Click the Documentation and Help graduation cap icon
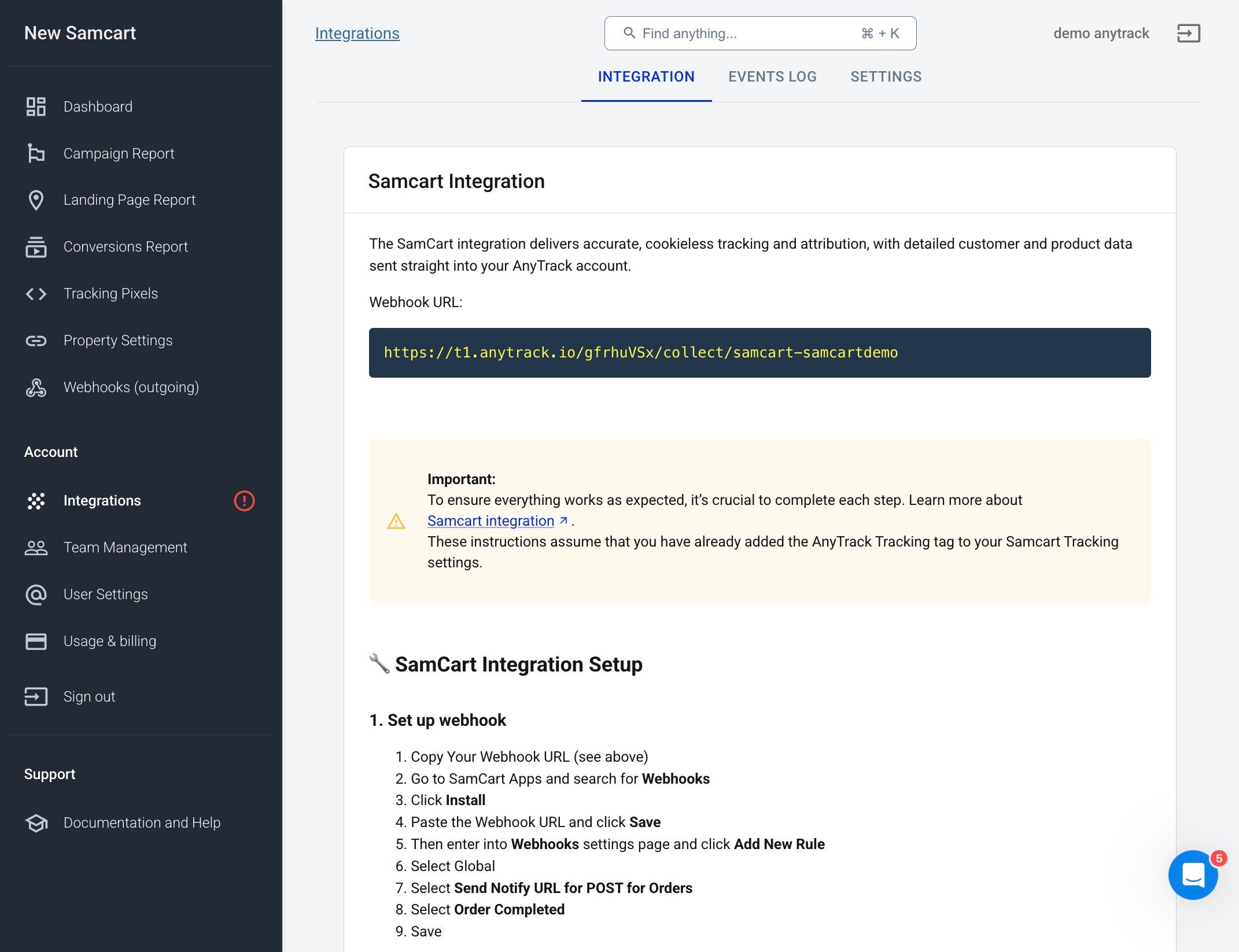This screenshot has height=952, width=1239. click(36, 823)
